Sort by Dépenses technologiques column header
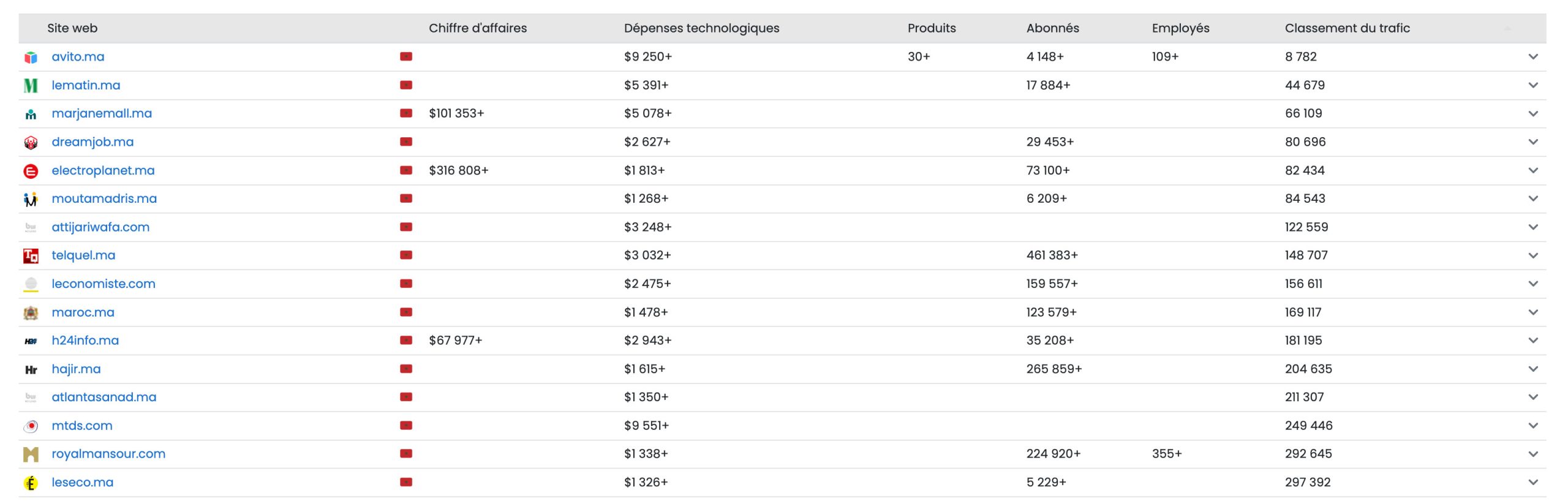 pyautogui.click(x=701, y=28)
